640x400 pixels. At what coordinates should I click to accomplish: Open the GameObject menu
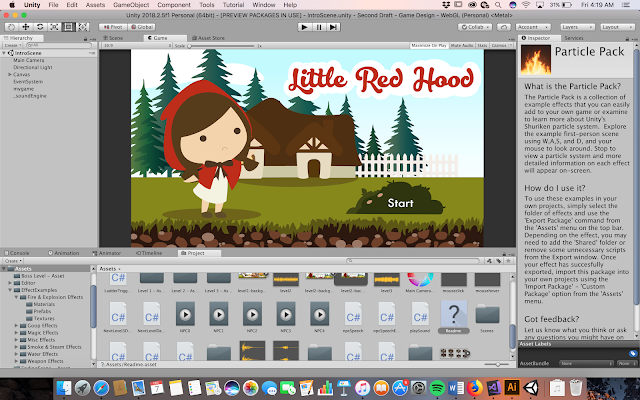pos(129,5)
